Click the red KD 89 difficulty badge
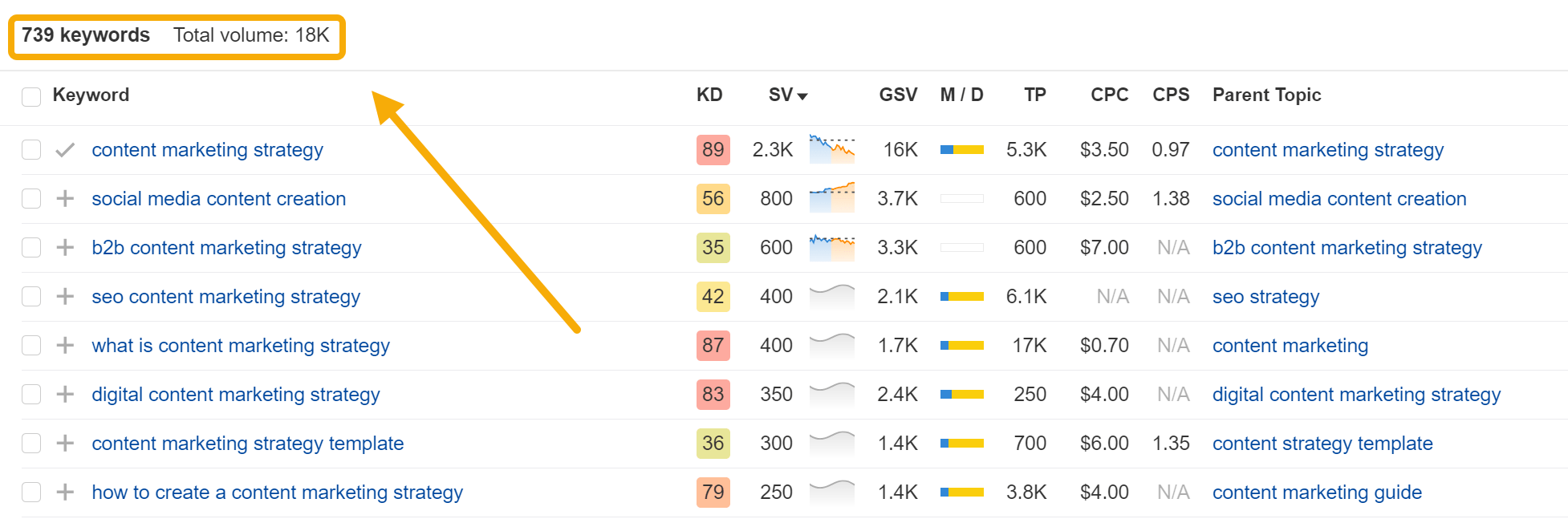This screenshot has height=519, width=1568. (x=713, y=150)
